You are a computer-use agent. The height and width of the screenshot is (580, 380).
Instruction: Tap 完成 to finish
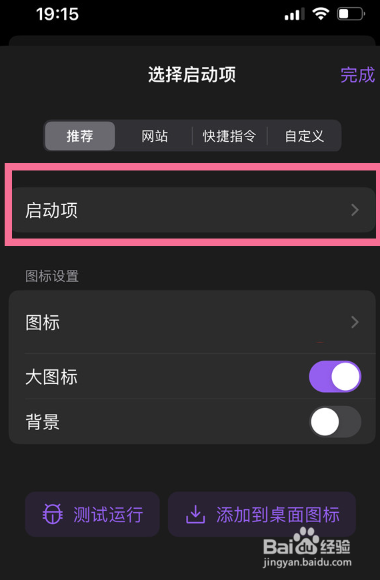tap(358, 75)
